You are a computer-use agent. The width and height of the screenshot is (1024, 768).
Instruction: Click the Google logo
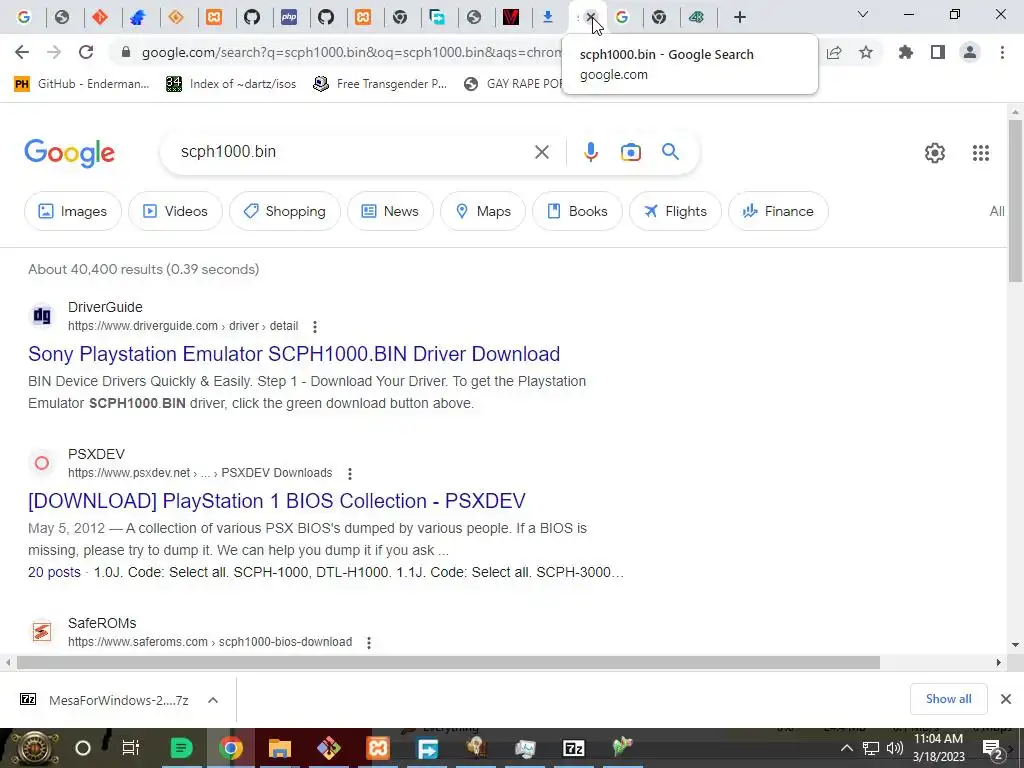click(x=69, y=153)
